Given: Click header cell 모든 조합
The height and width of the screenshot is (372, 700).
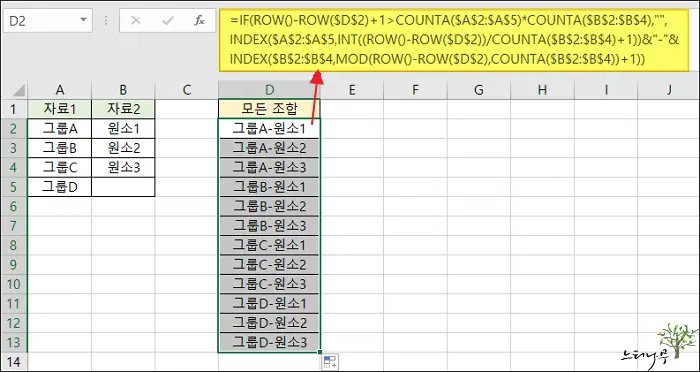Looking at the screenshot, I should tap(269, 109).
